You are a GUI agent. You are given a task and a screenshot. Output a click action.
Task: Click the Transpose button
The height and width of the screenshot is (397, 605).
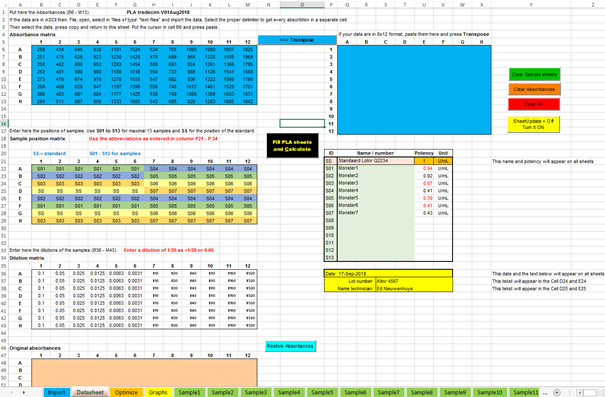pos(297,40)
